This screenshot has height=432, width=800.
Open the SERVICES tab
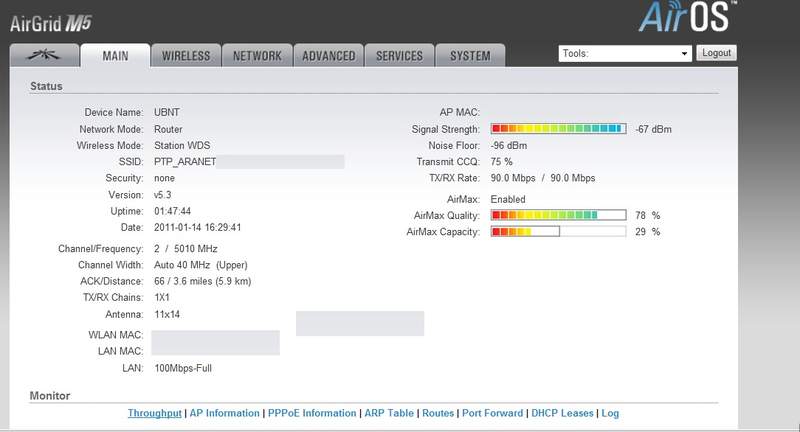point(399,56)
